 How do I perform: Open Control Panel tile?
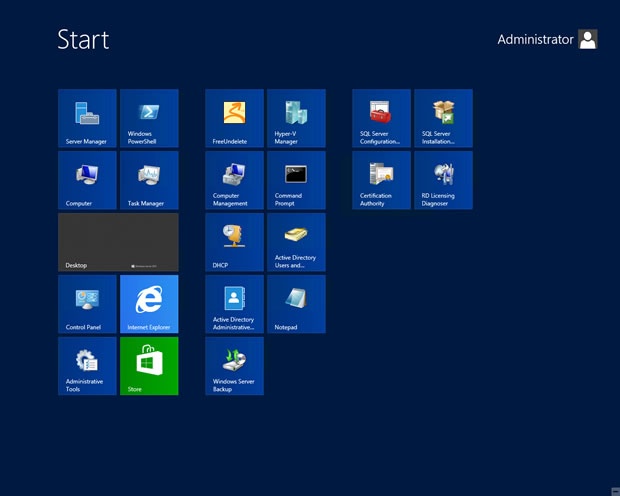(87, 304)
